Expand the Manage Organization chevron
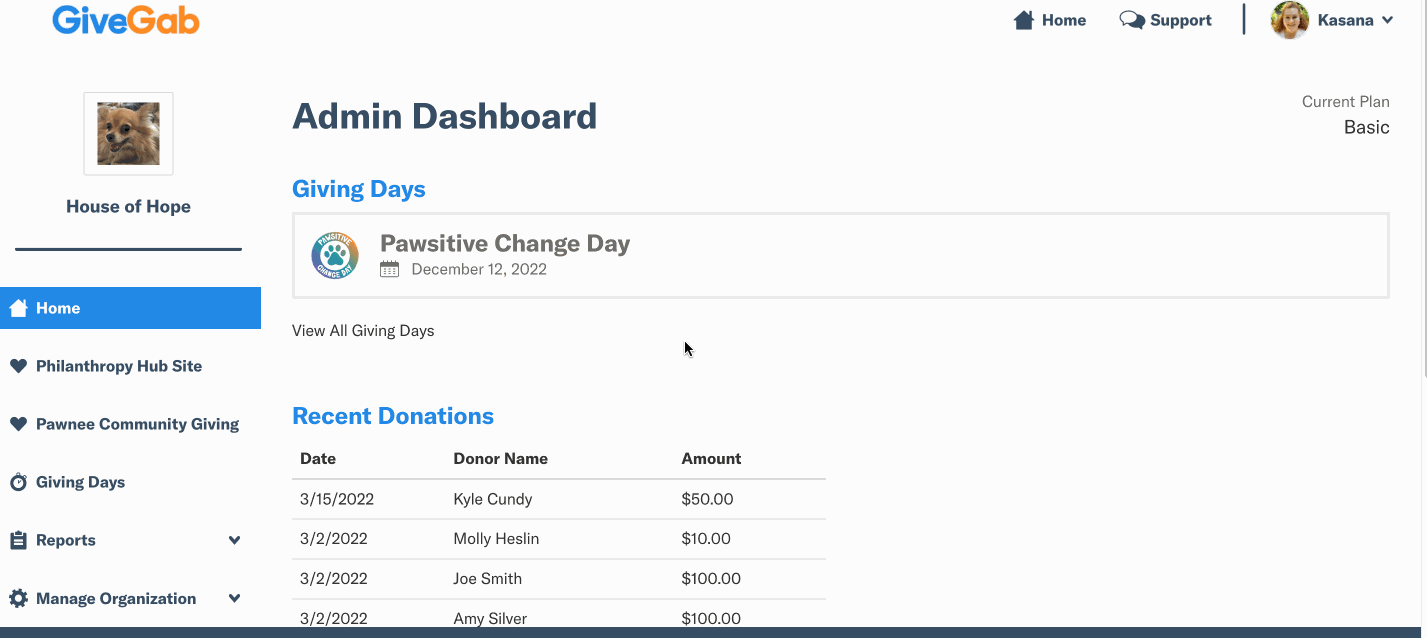This screenshot has height=638, width=1427. click(x=234, y=598)
